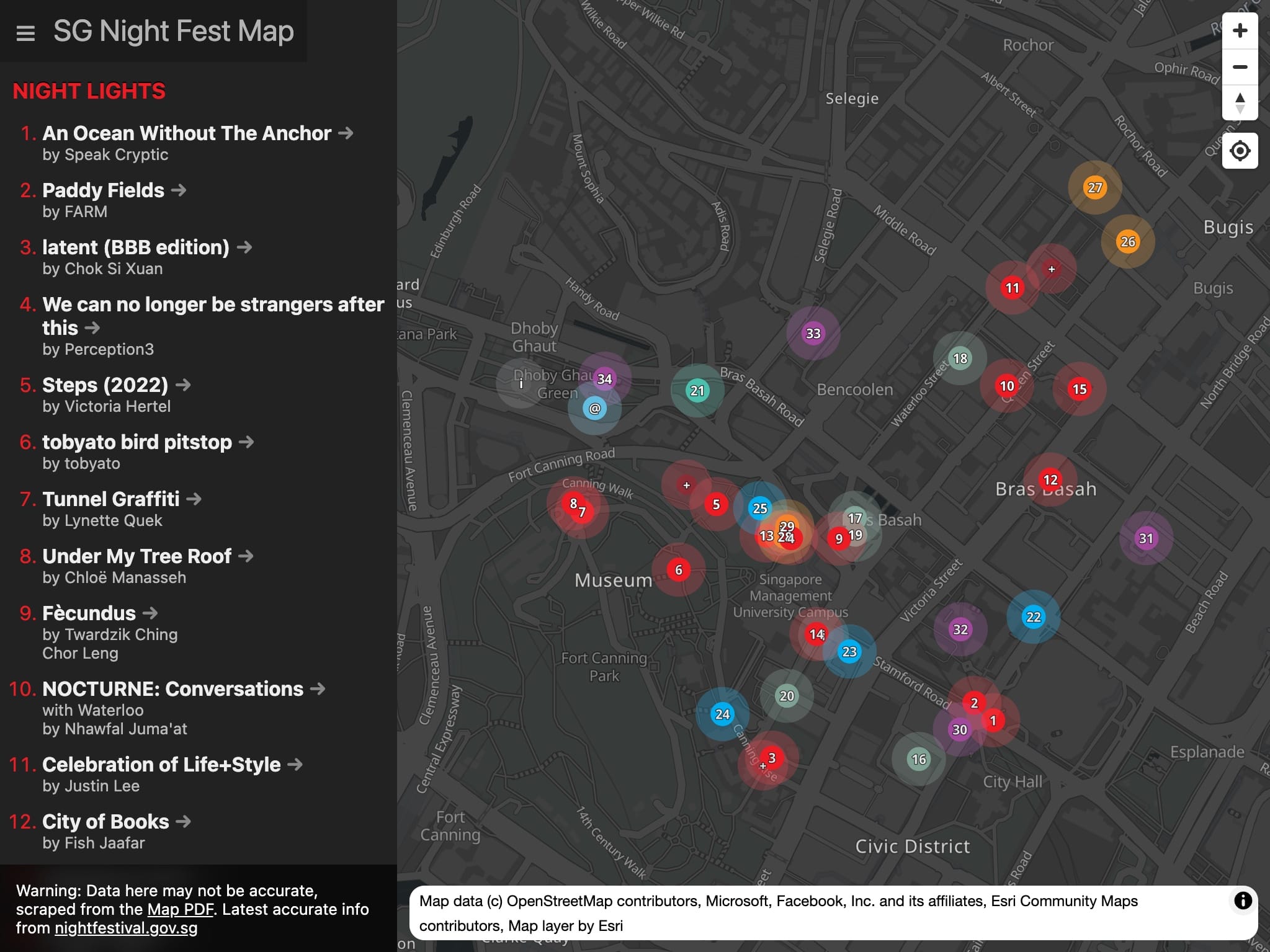This screenshot has height=952, width=1270.
Task: Select purple marker number 33
Action: [x=813, y=334]
